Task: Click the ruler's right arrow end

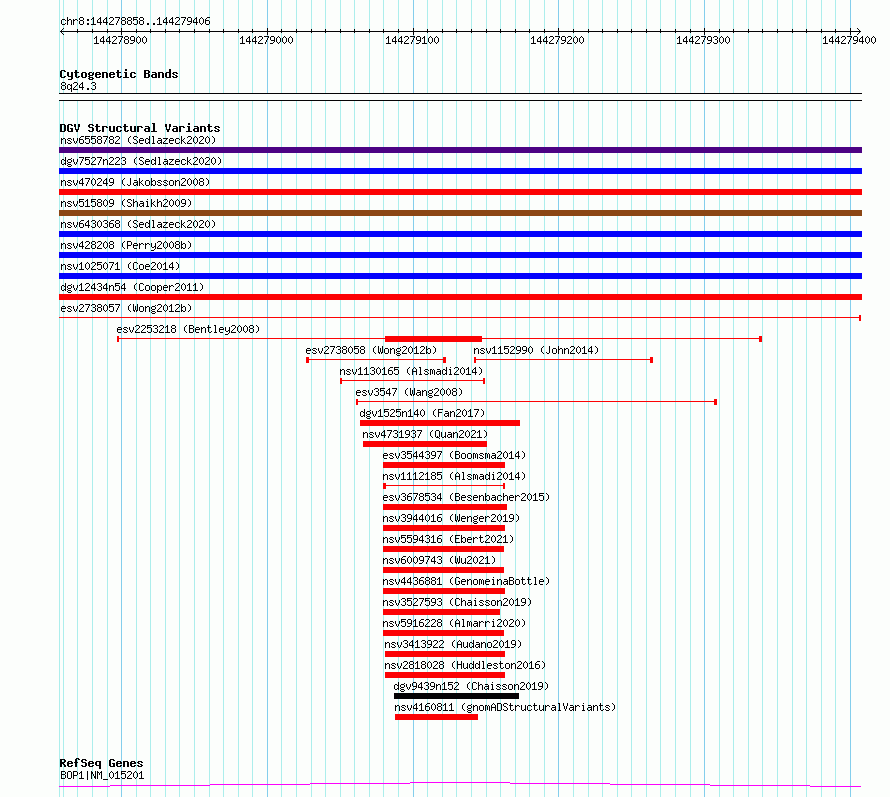Action: point(858,32)
